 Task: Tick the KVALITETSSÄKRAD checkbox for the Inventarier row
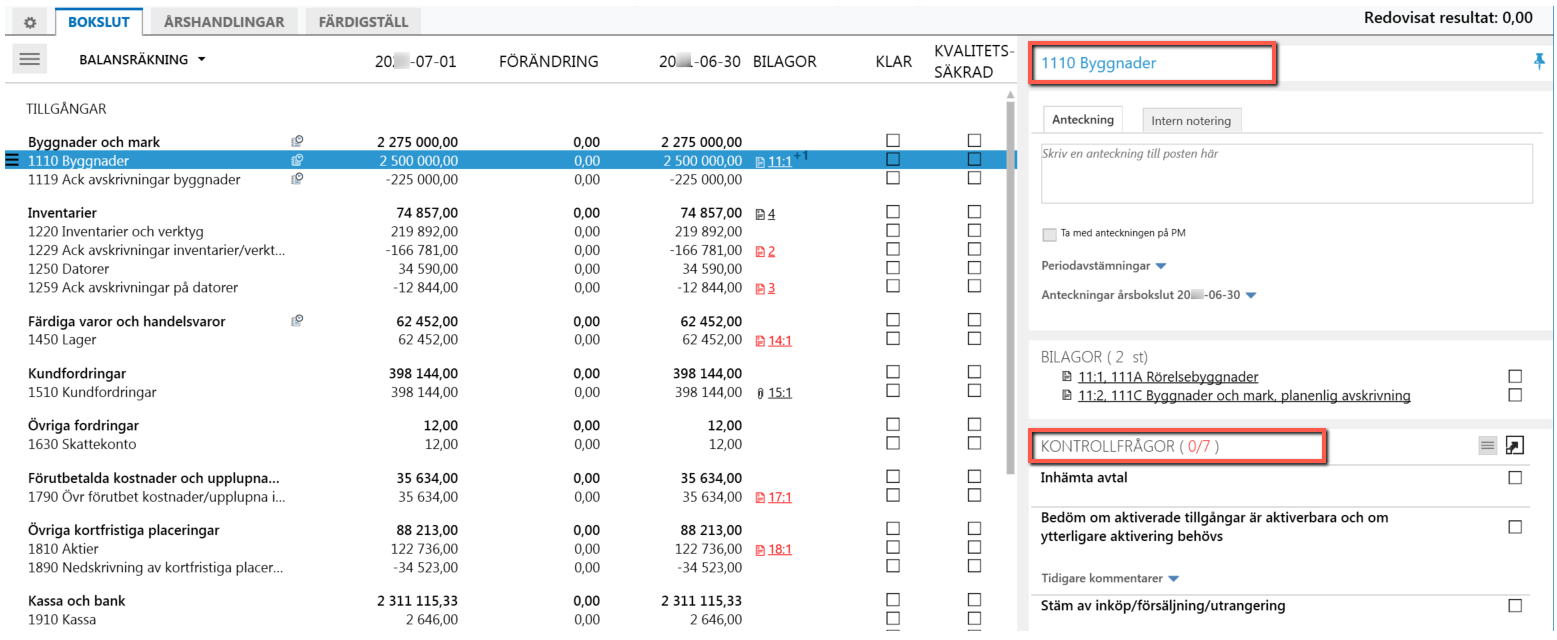point(974,213)
